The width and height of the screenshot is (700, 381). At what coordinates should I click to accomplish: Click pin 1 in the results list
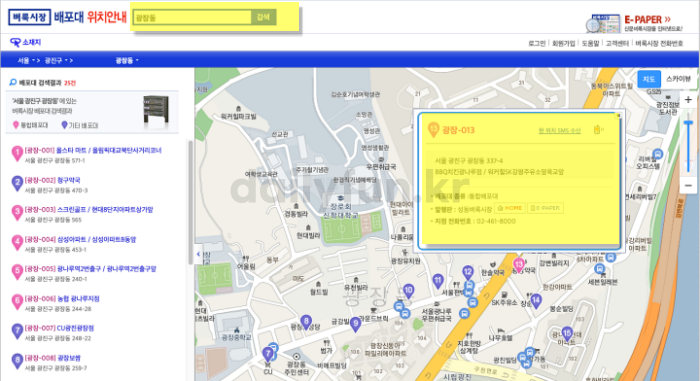(x=17, y=154)
